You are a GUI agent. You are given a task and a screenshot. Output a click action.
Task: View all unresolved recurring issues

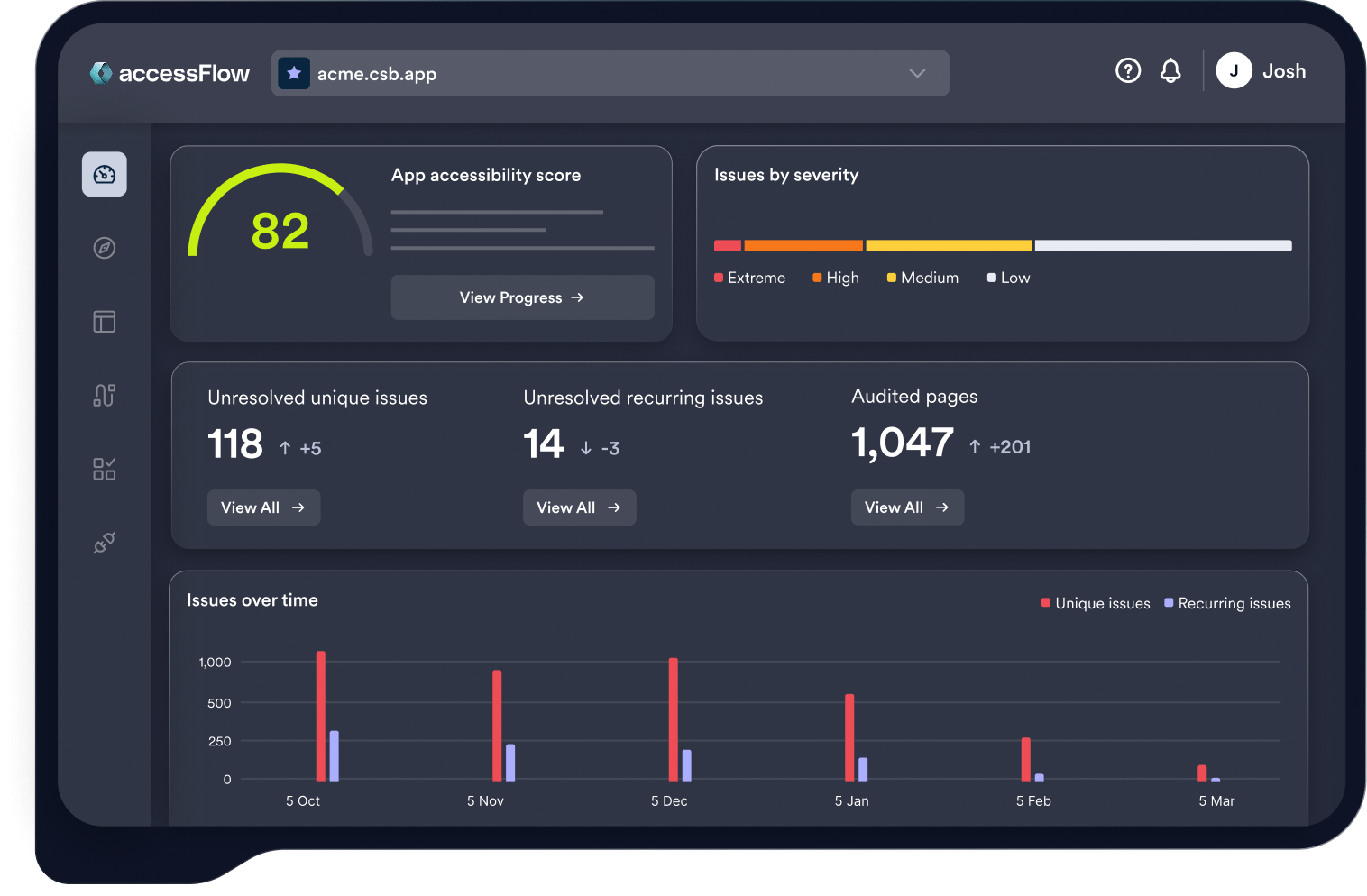(579, 507)
